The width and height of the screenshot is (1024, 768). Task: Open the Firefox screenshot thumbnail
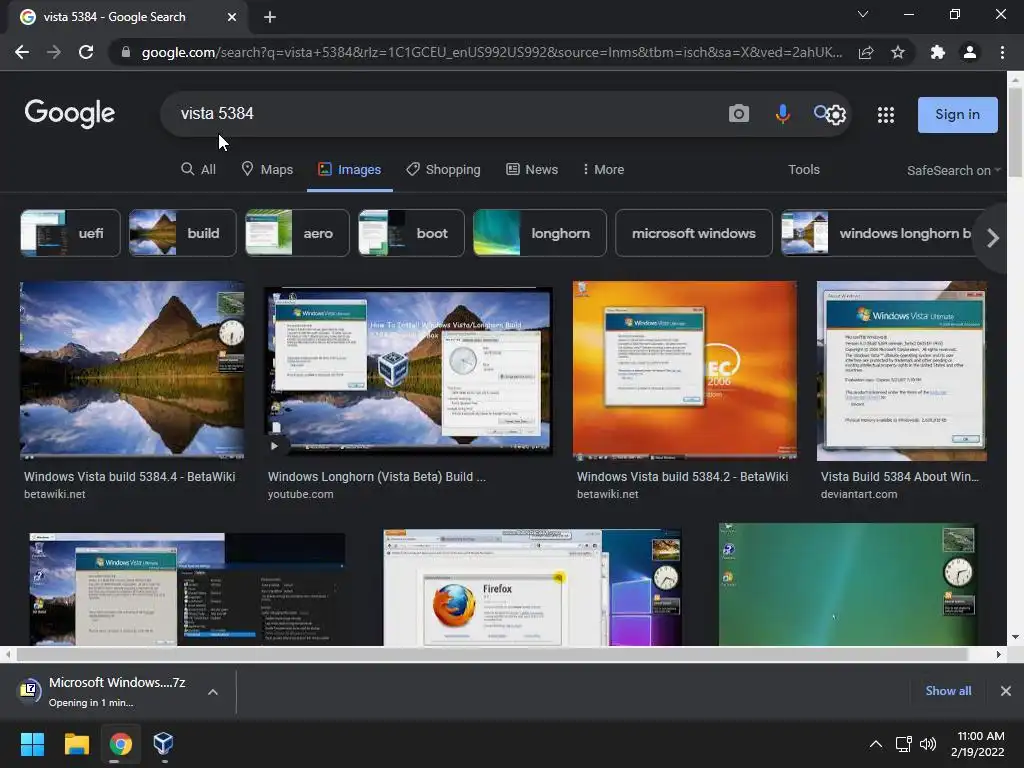click(x=532, y=588)
